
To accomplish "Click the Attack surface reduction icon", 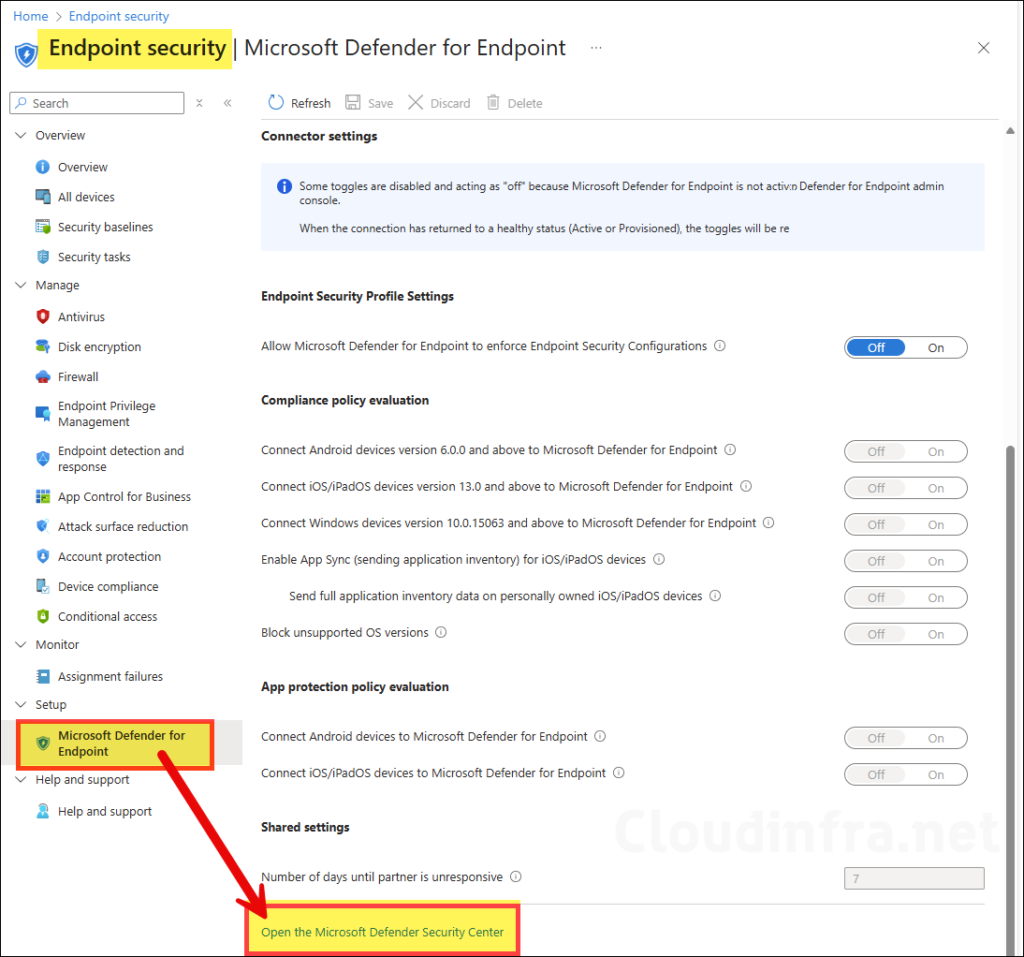I will (x=42, y=527).
